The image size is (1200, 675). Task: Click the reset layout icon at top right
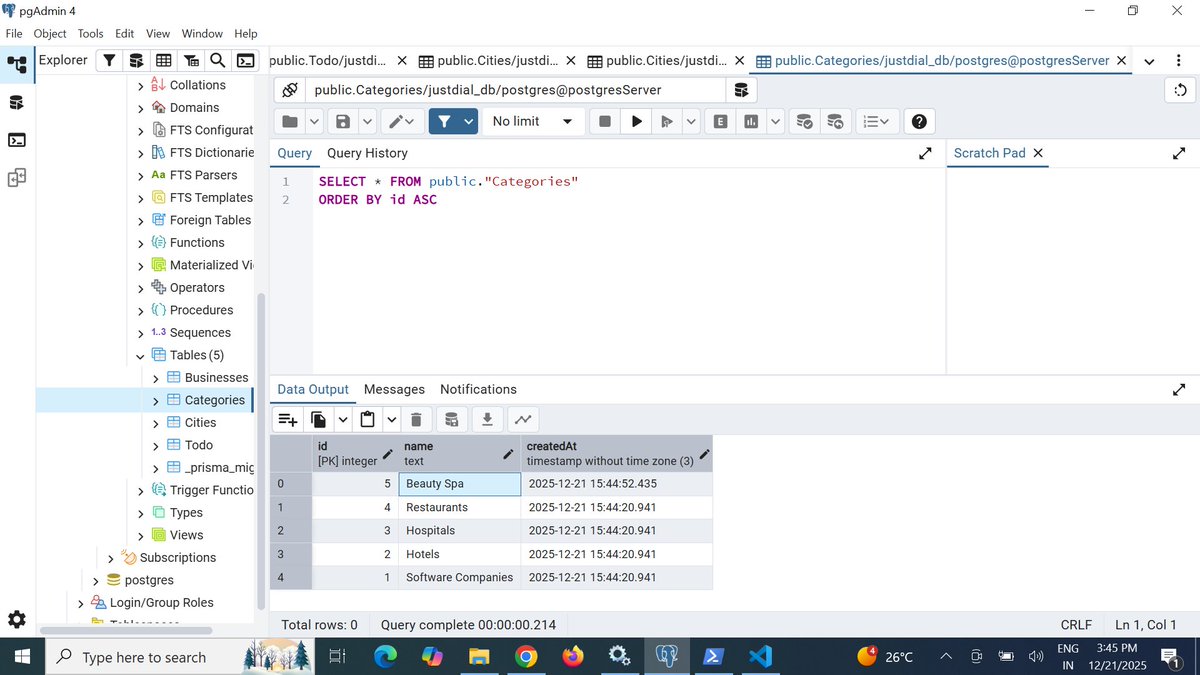coord(1180,90)
